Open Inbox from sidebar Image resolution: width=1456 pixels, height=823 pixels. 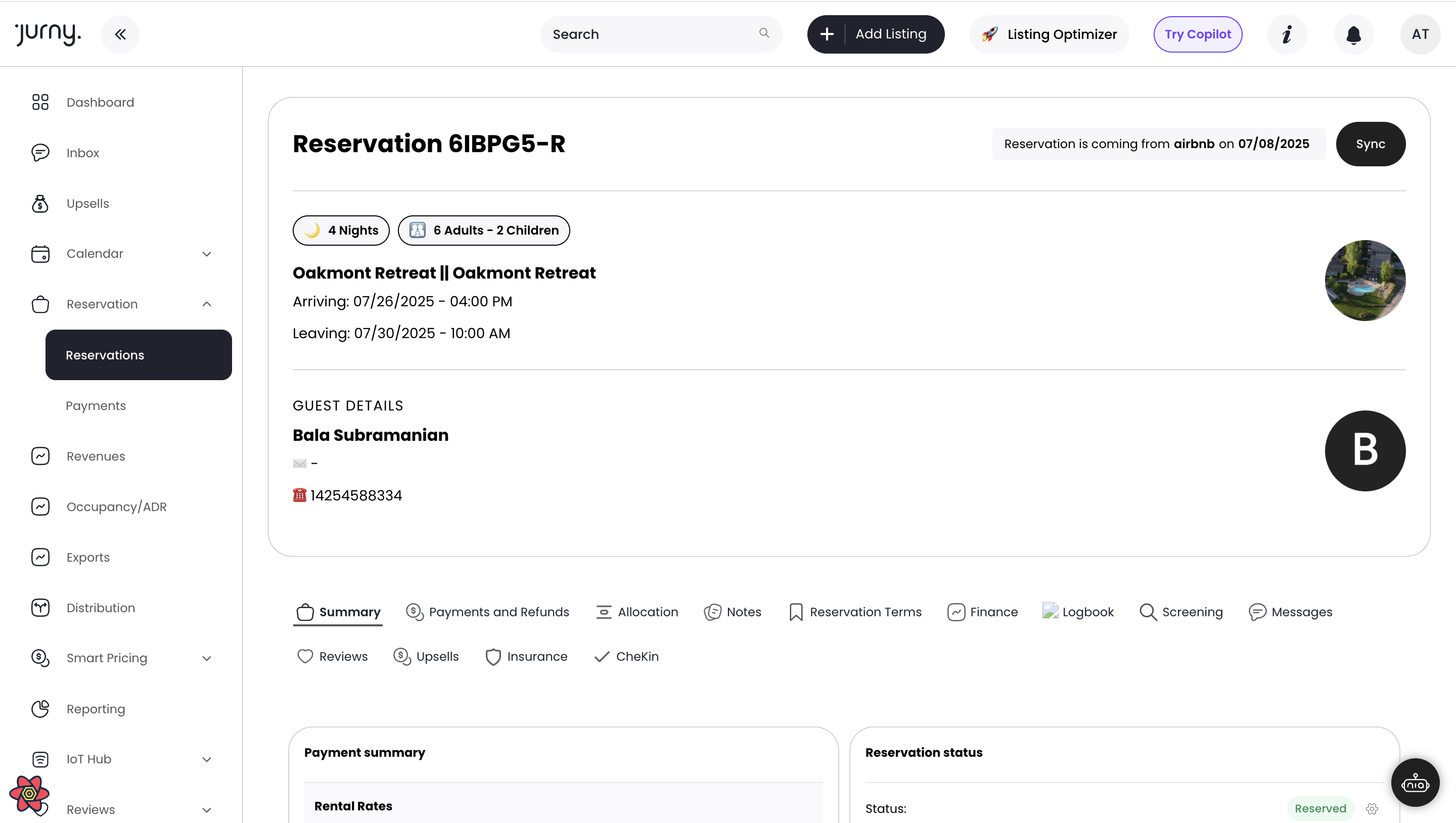pyautogui.click(x=82, y=153)
